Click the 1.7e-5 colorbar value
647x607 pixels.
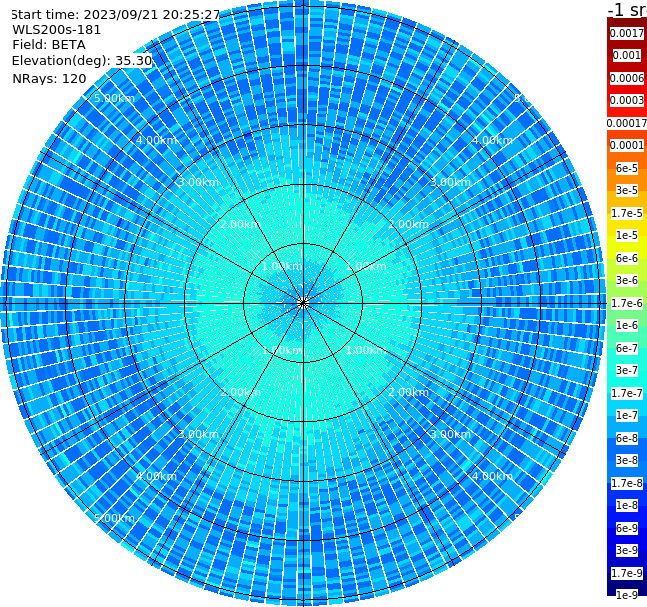point(627,213)
